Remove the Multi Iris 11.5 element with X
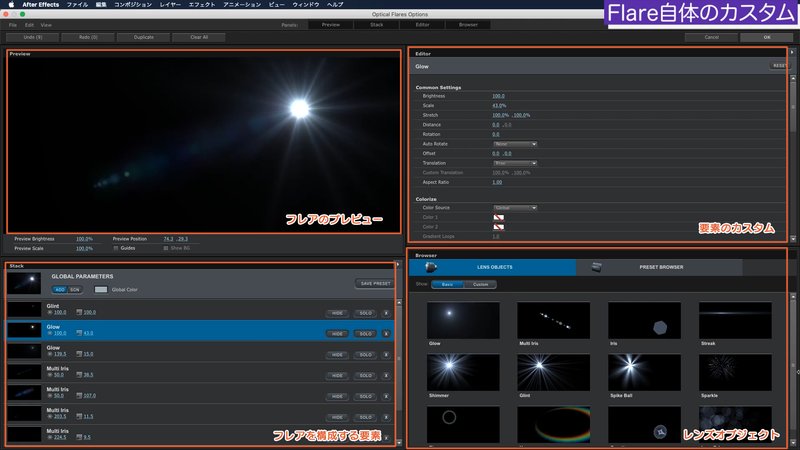 [x=386, y=417]
